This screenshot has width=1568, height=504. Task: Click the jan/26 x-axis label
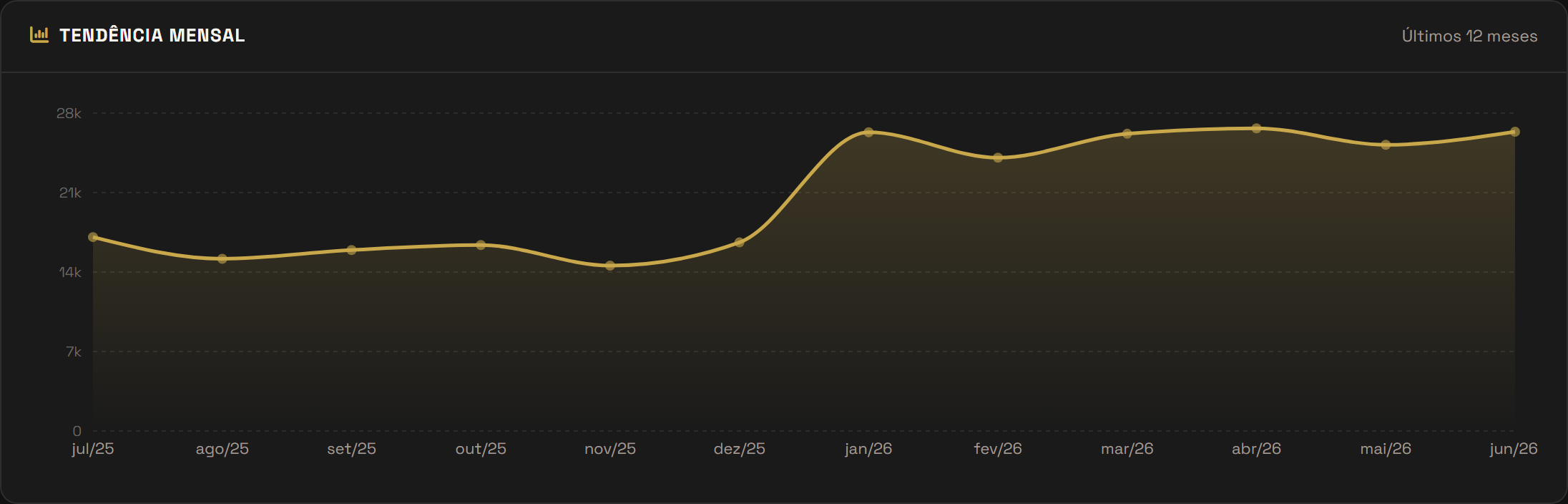coord(868,449)
